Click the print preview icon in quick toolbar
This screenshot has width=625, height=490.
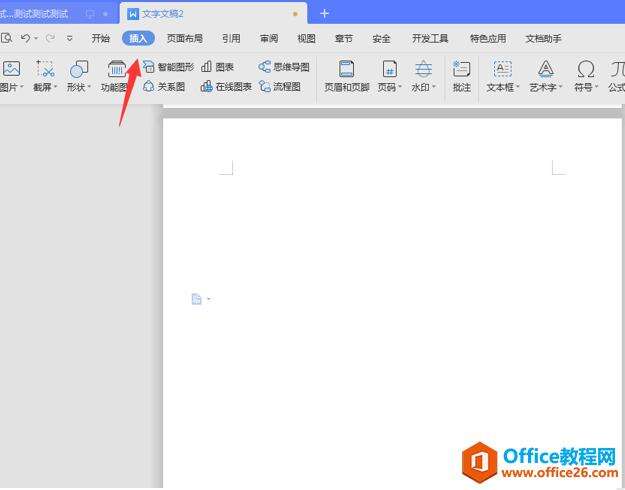coord(6,38)
